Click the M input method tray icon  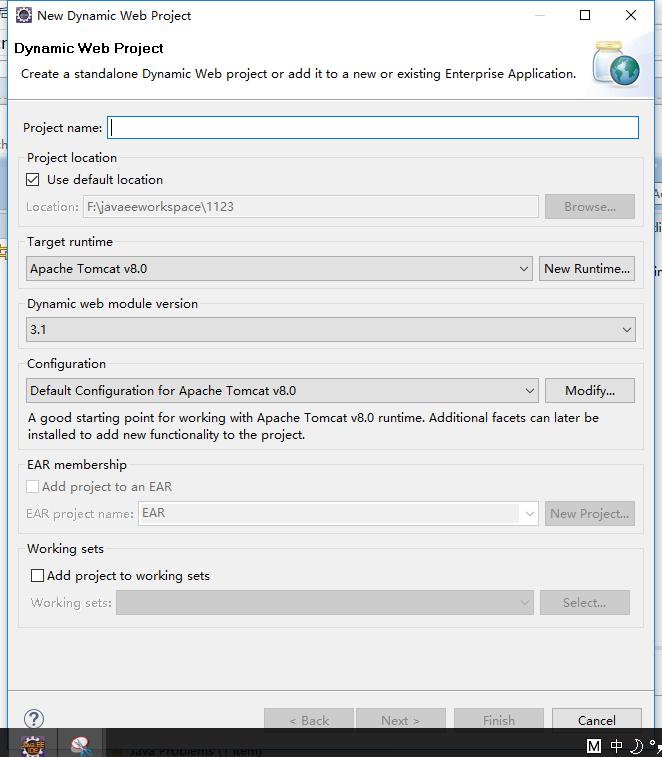(593, 746)
